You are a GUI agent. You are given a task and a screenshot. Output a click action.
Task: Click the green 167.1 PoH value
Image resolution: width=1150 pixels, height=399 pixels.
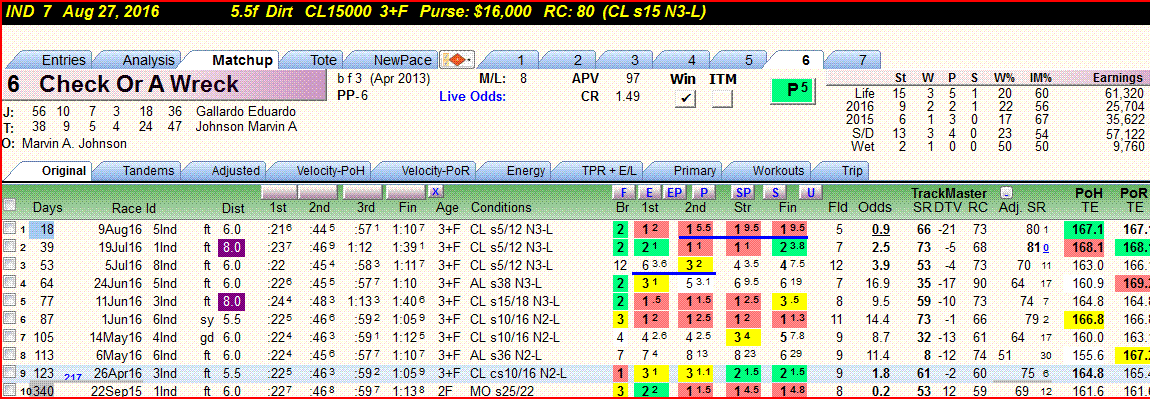coord(1085,229)
